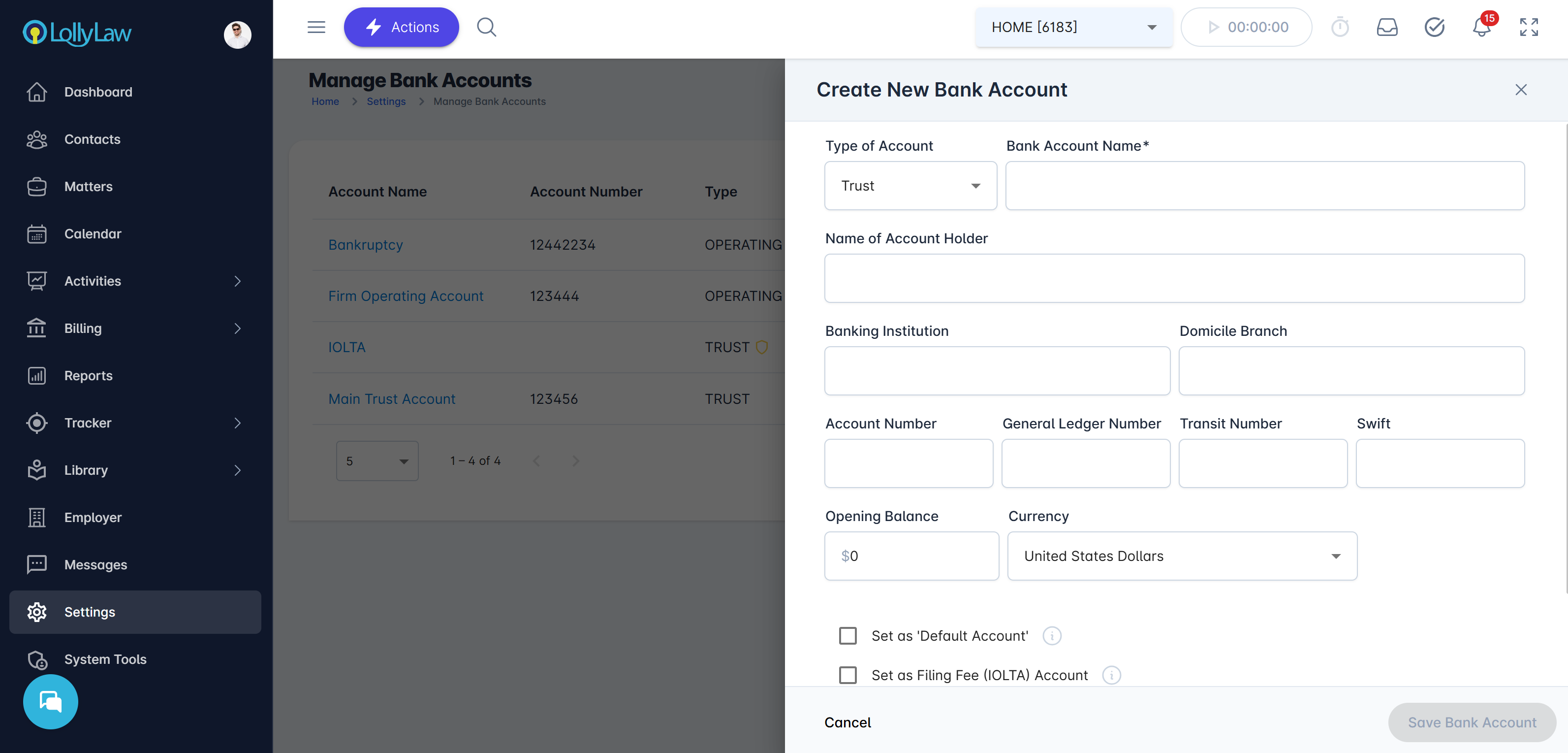This screenshot has height=753, width=1568.
Task: Focus the Domicile Branch field
Action: pyautogui.click(x=1351, y=371)
